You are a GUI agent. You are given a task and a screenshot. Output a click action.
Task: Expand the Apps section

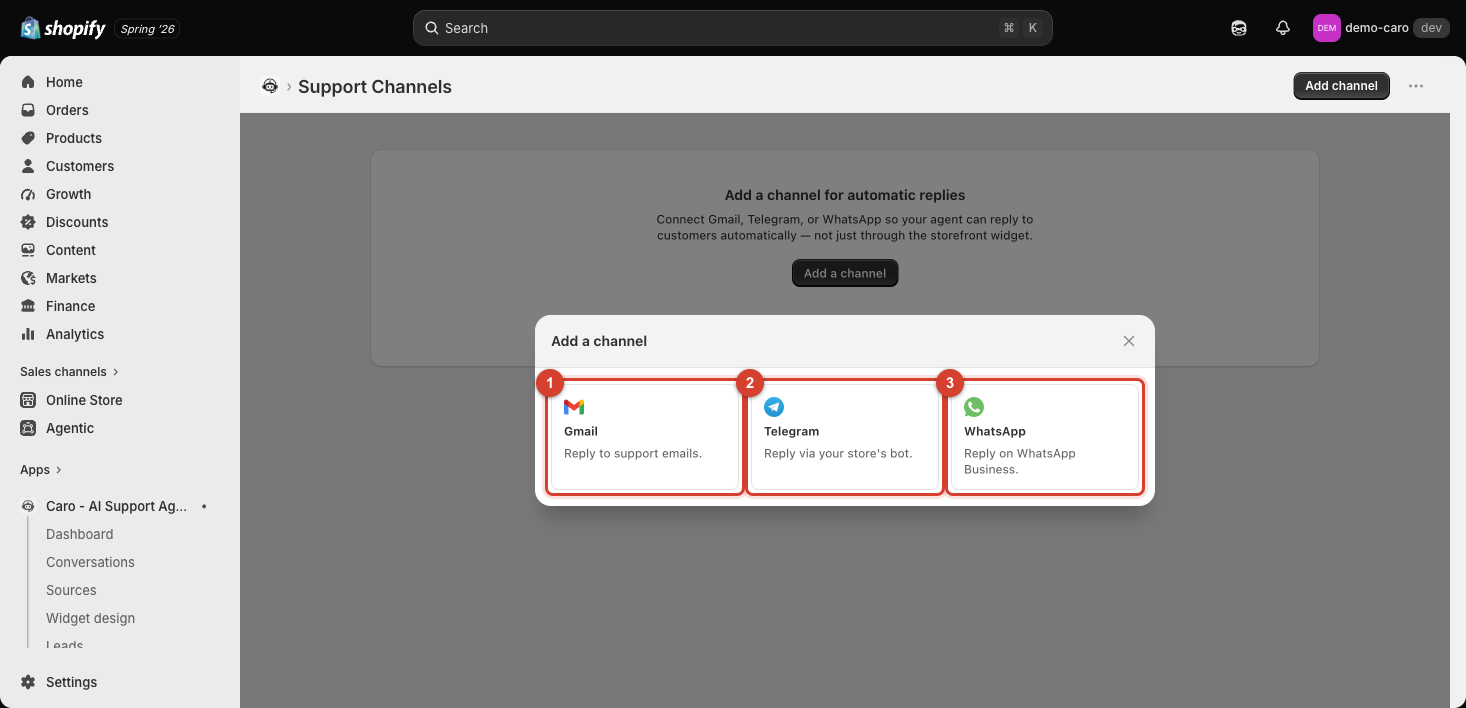[x=41, y=470]
